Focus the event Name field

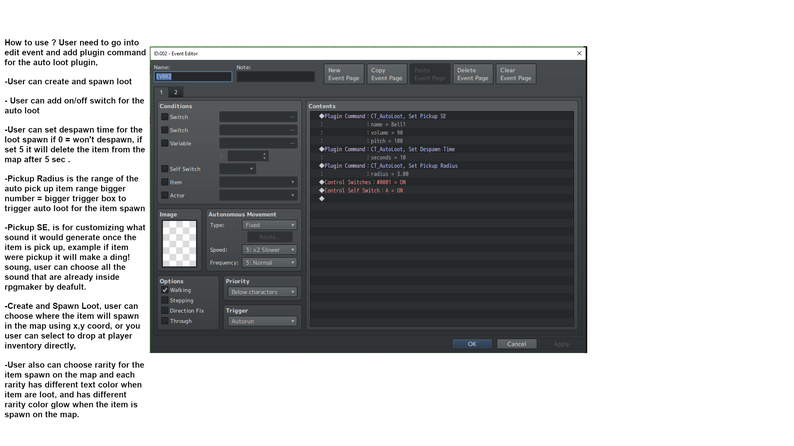193,76
